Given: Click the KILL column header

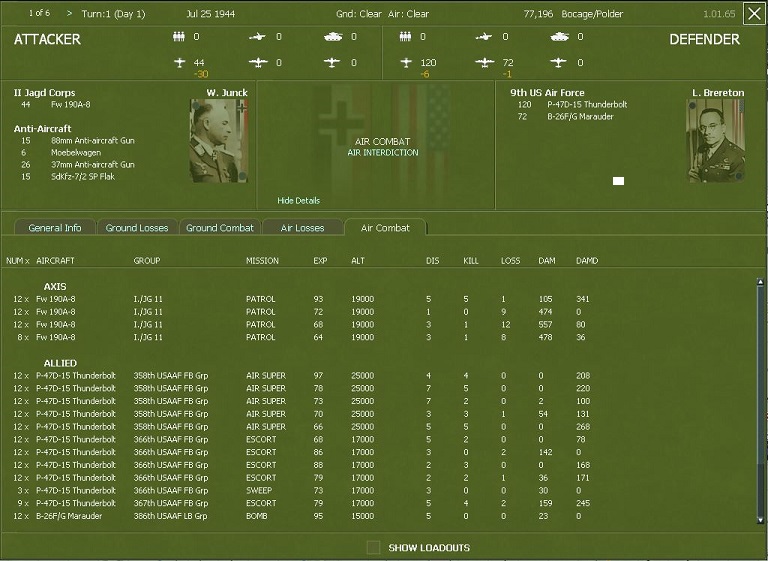Looking at the screenshot, I should (471, 261).
